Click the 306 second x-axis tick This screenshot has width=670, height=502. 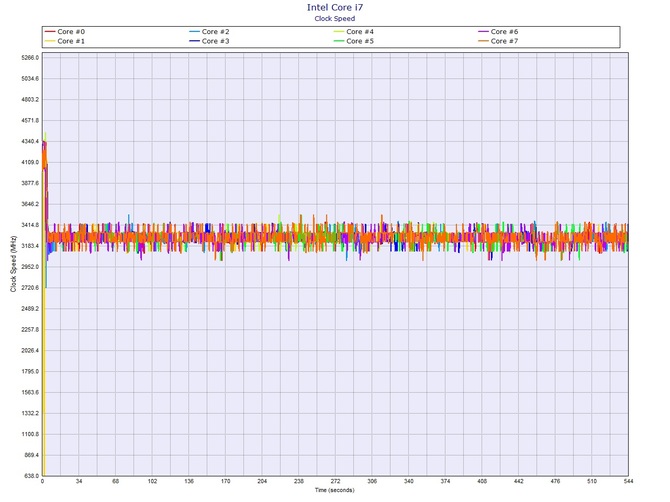tap(372, 481)
